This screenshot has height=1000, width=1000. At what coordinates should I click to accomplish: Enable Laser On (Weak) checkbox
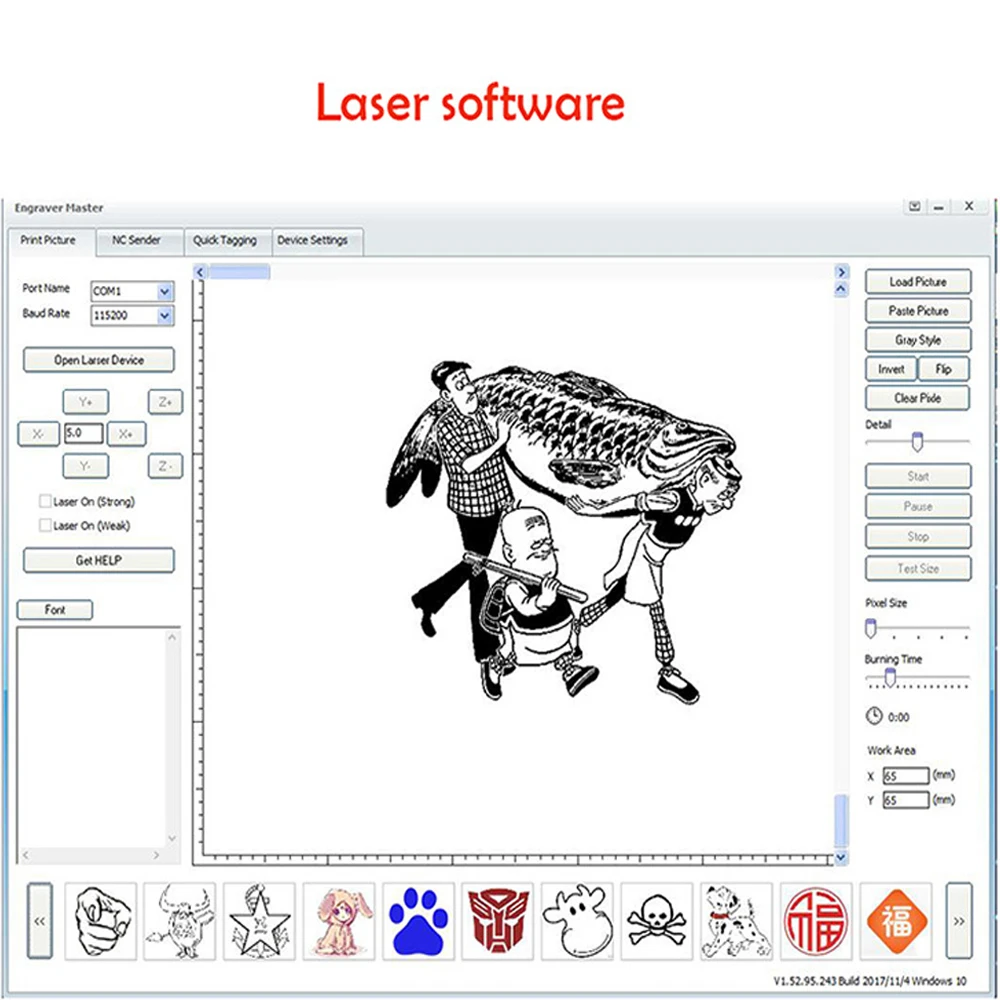pos(45,525)
